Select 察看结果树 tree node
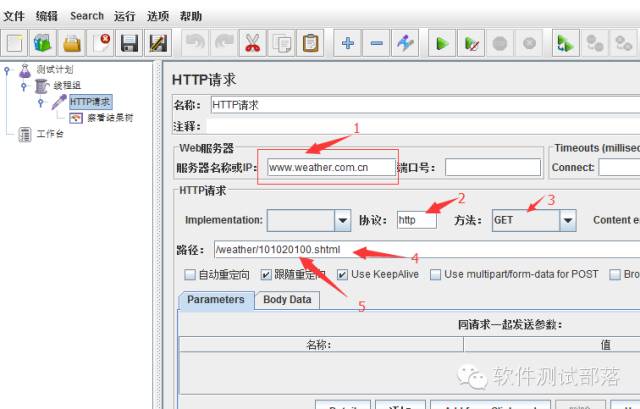The width and height of the screenshot is (640, 409). click(x=110, y=118)
